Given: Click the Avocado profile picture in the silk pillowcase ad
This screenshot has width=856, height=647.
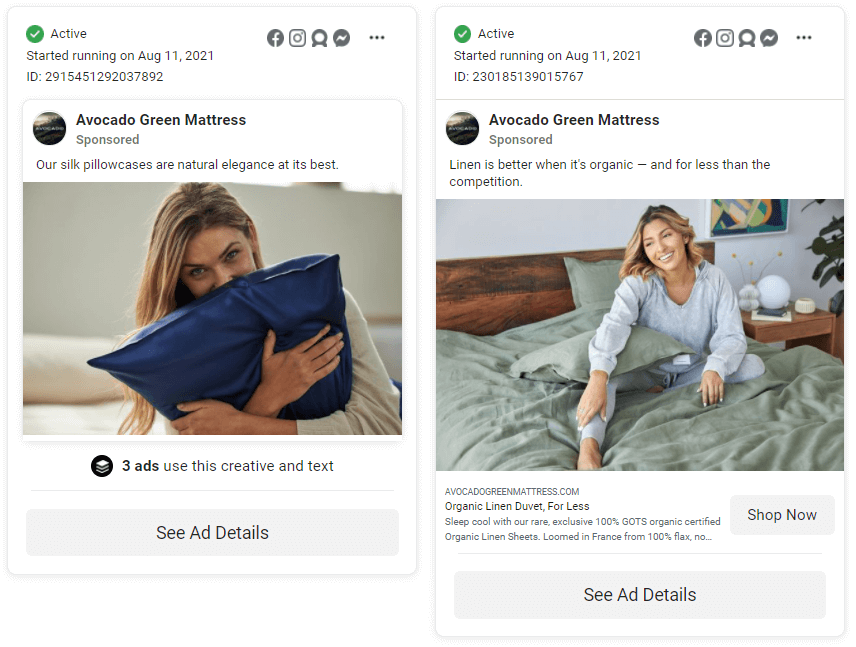Looking at the screenshot, I should click(x=50, y=128).
